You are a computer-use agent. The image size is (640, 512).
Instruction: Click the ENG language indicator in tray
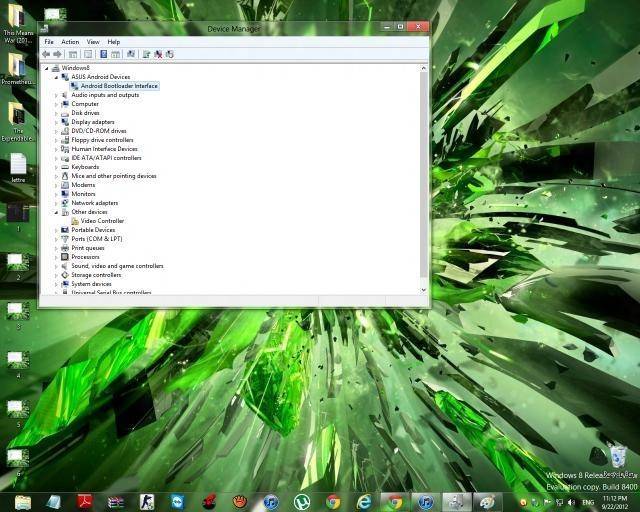[x=588, y=503]
